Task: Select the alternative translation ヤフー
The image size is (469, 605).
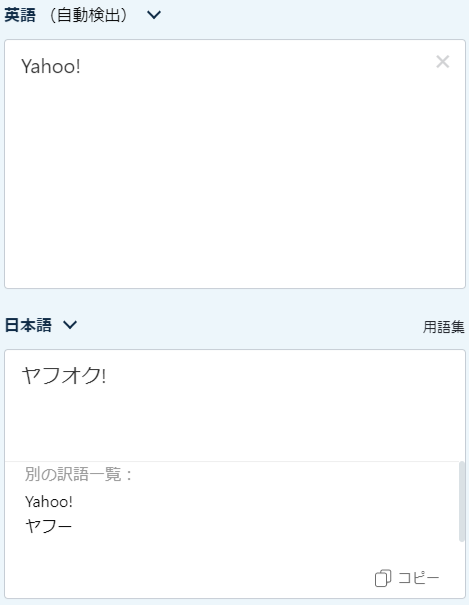Action: [49, 526]
